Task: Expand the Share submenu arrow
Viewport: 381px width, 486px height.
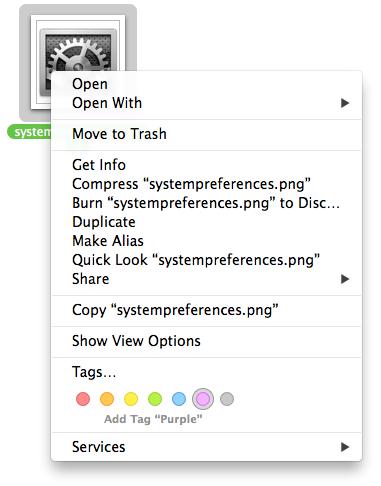Action: coord(345,279)
